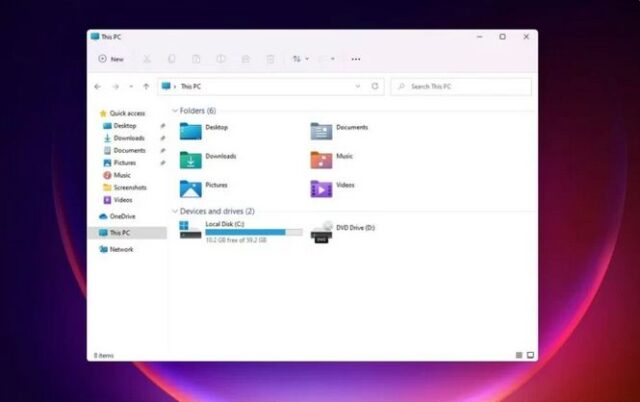The image size is (640, 402).
Task: Maximize the This PC window
Action: pos(502,37)
